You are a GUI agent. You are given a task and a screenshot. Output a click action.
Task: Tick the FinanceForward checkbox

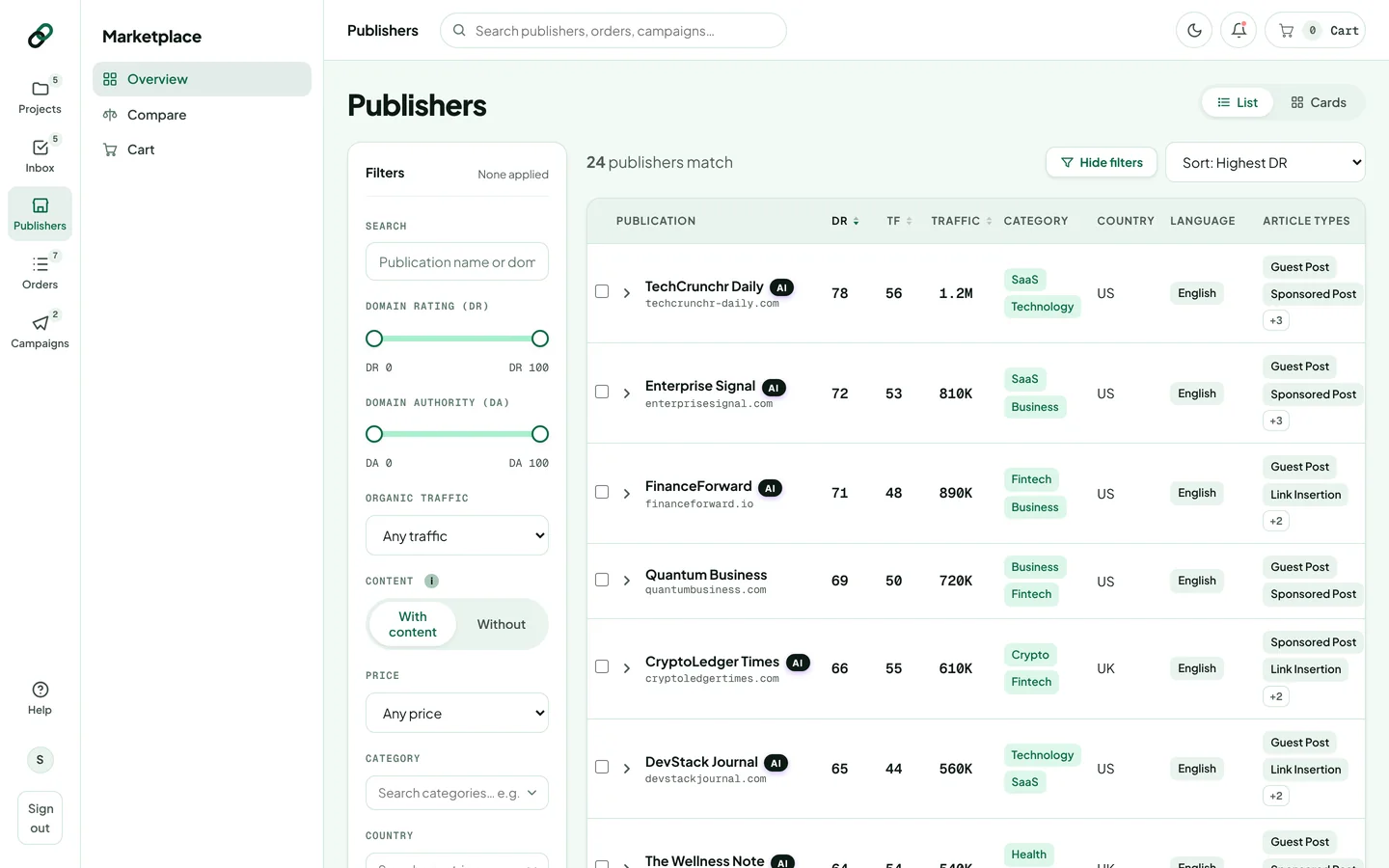(x=602, y=492)
